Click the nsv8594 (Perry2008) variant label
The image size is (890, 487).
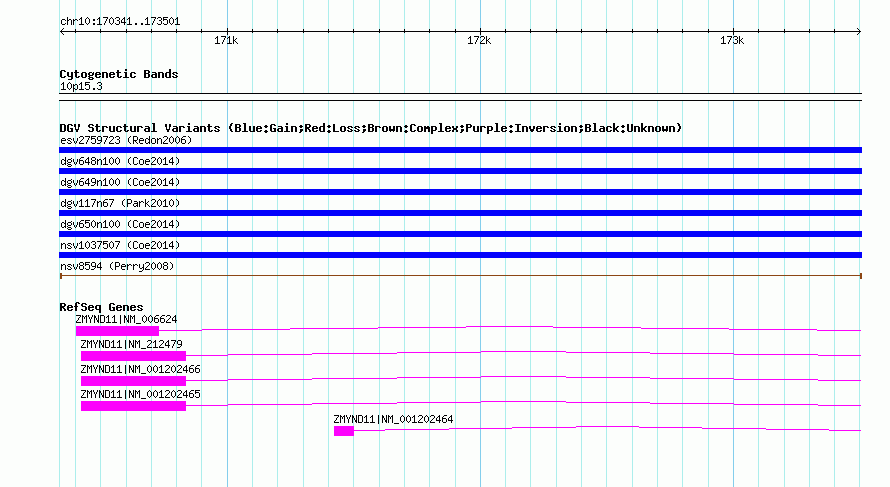click(117, 266)
